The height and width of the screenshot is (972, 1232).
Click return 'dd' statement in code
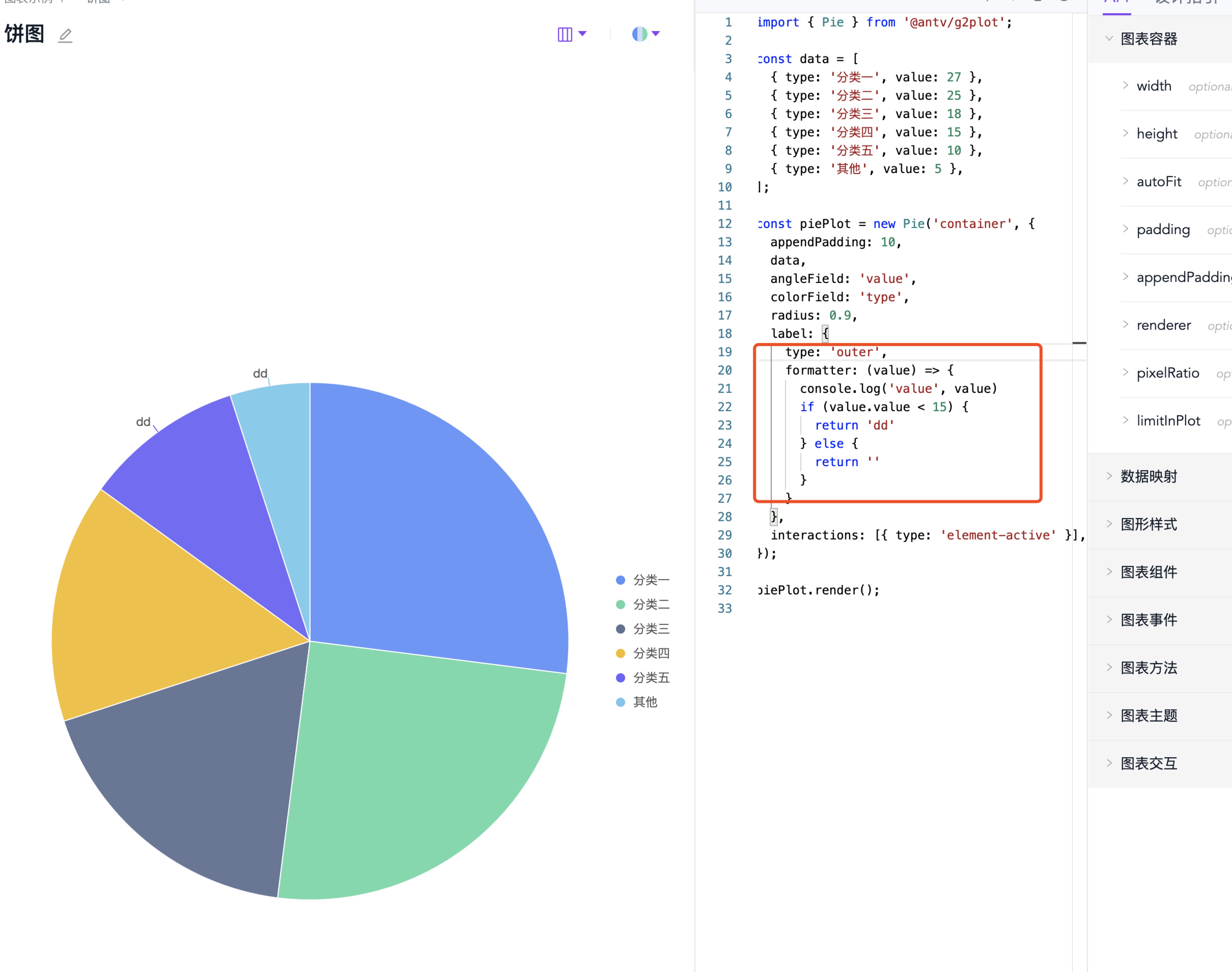coord(855,425)
